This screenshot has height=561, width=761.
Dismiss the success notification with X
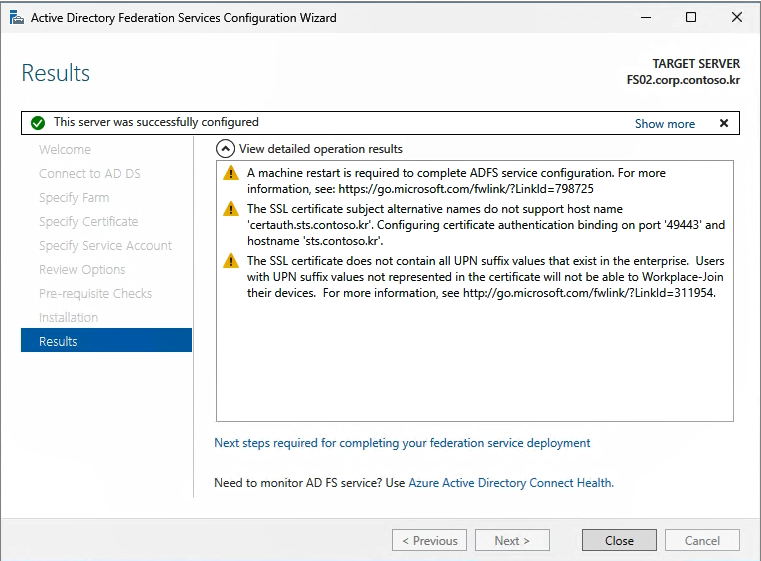[x=724, y=123]
